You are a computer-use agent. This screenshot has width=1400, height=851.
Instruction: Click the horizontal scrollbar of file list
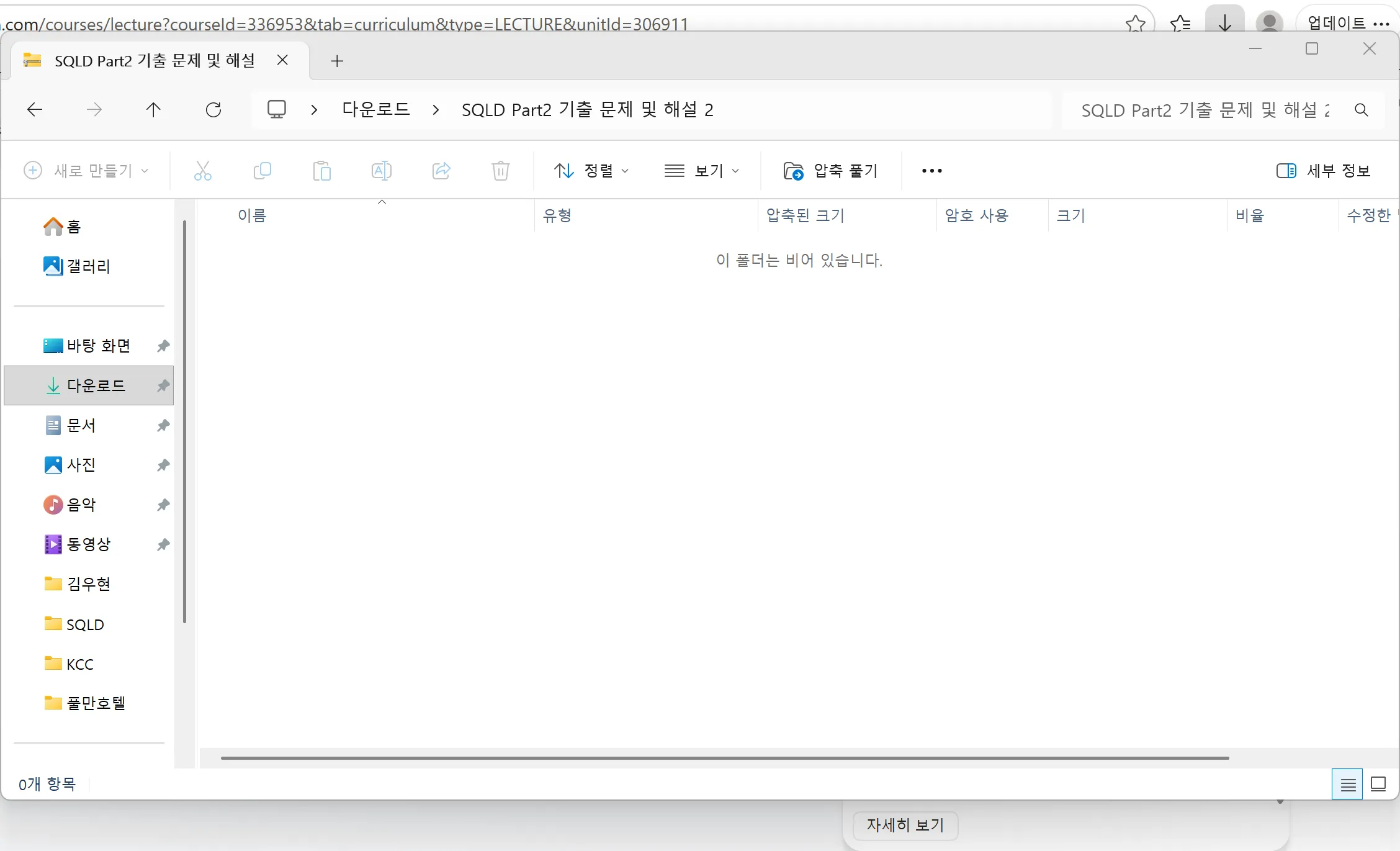click(725, 758)
